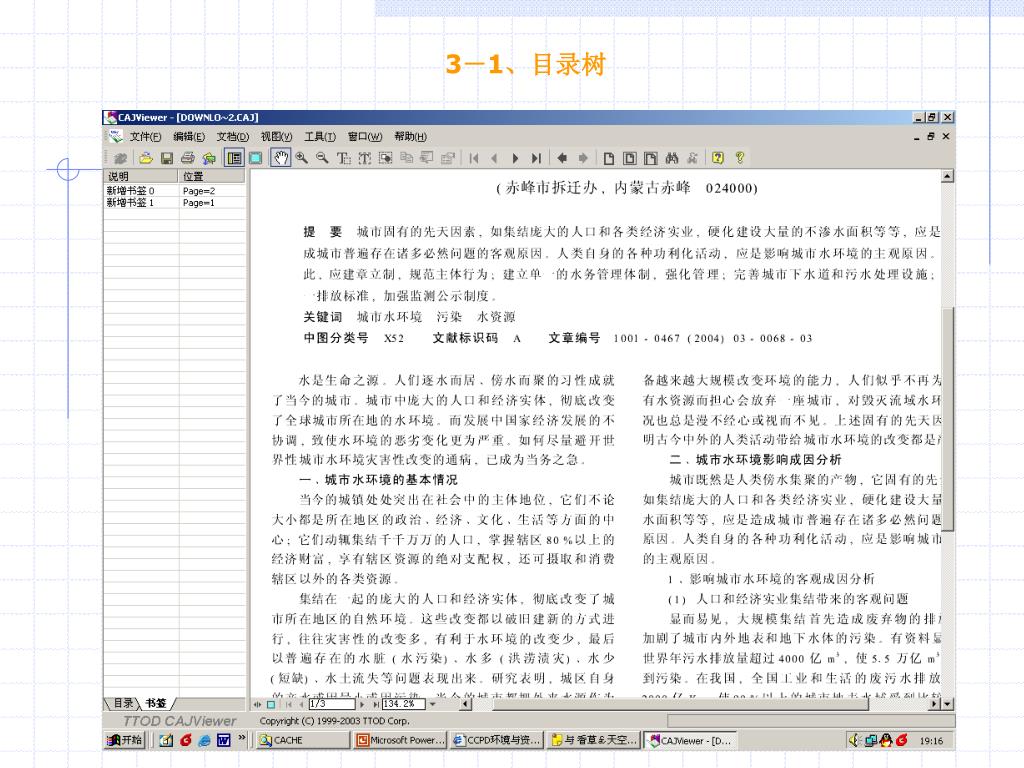
Task: Click the Save floppy disk icon
Action: click(x=167, y=157)
